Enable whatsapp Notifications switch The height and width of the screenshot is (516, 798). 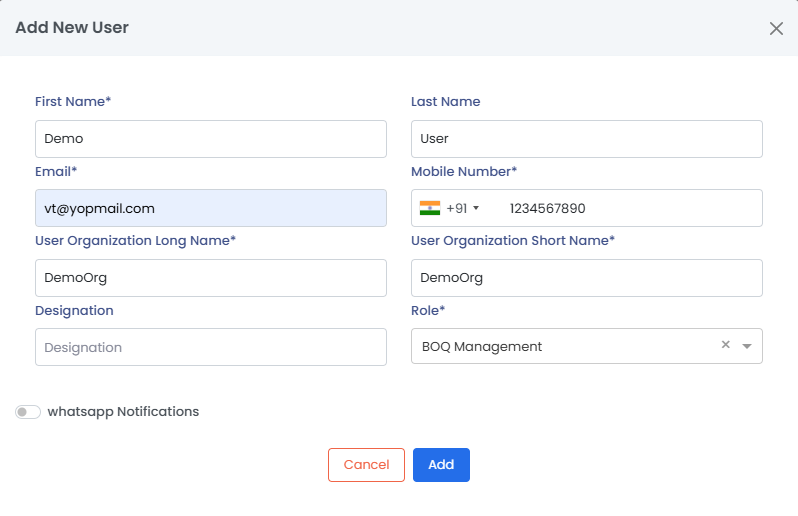(28, 412)
